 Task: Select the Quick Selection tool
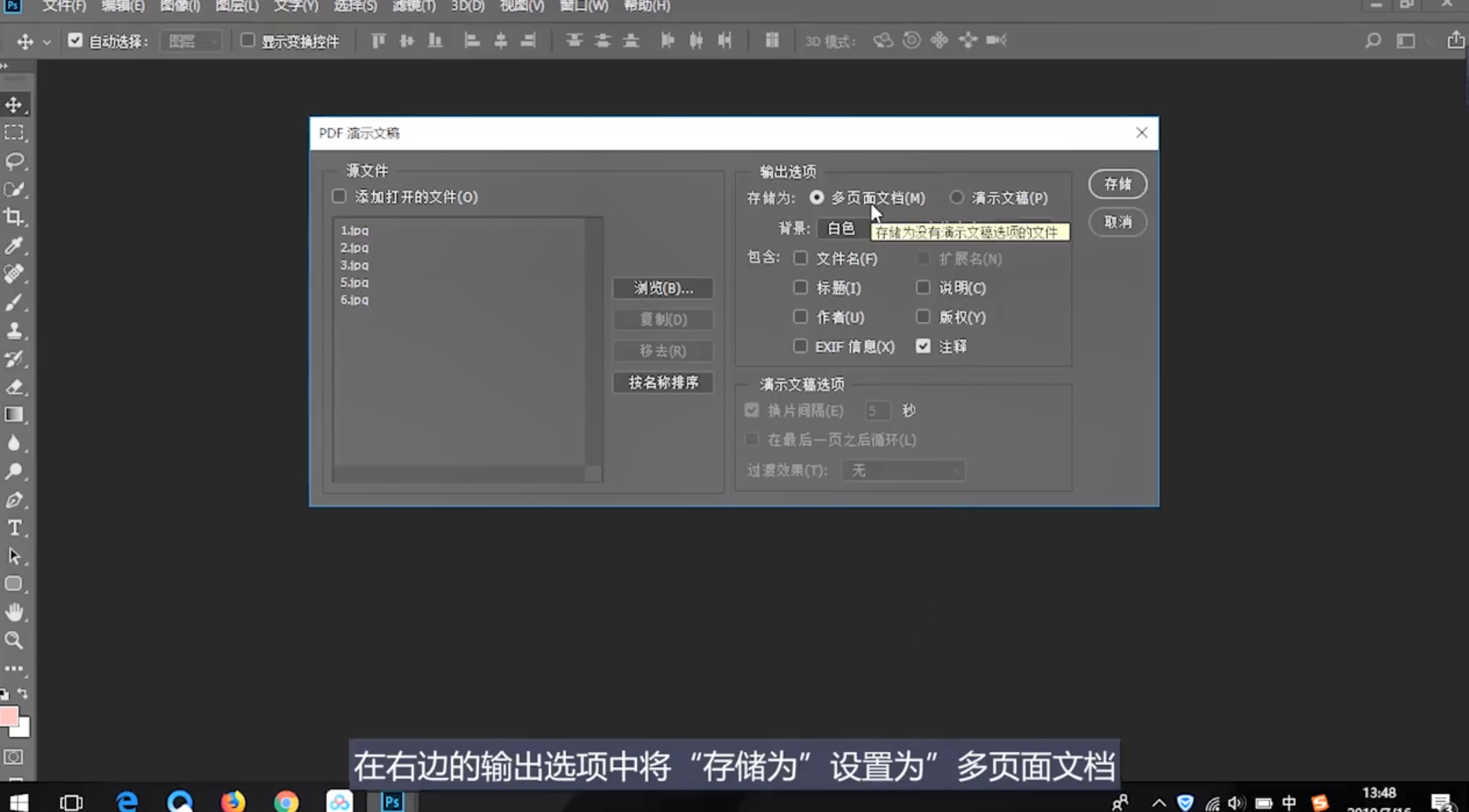click(x=14, y=189)
